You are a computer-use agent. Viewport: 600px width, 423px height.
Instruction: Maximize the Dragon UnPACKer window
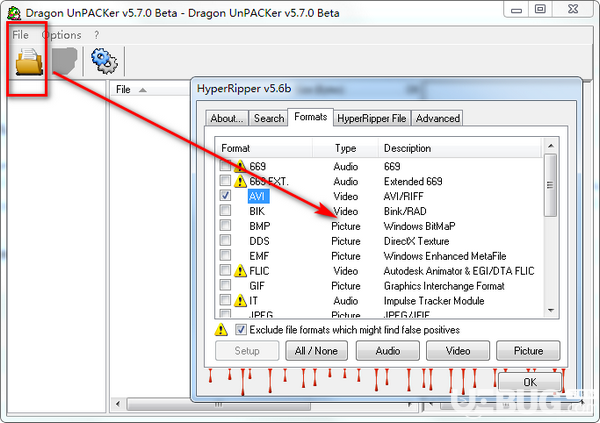click(540, 9)
